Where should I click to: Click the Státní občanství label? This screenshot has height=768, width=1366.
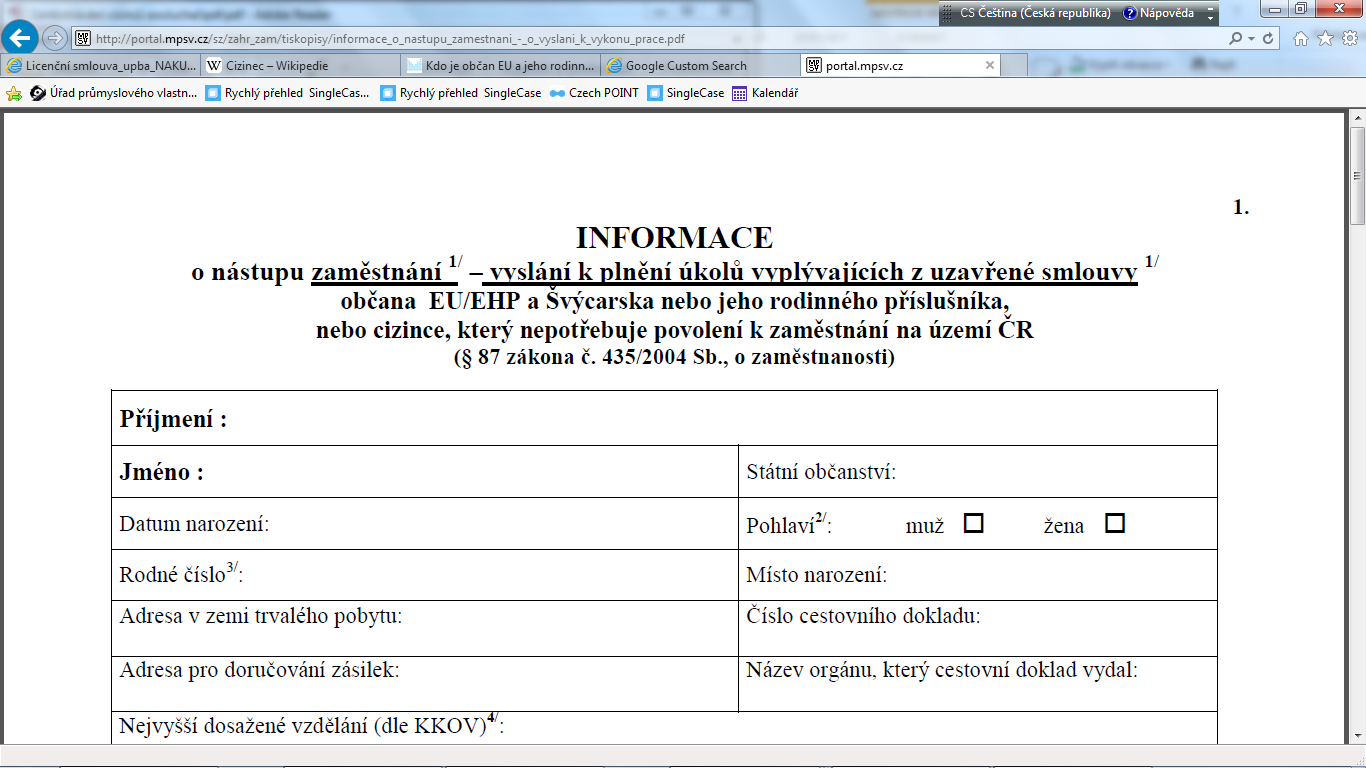821,472
